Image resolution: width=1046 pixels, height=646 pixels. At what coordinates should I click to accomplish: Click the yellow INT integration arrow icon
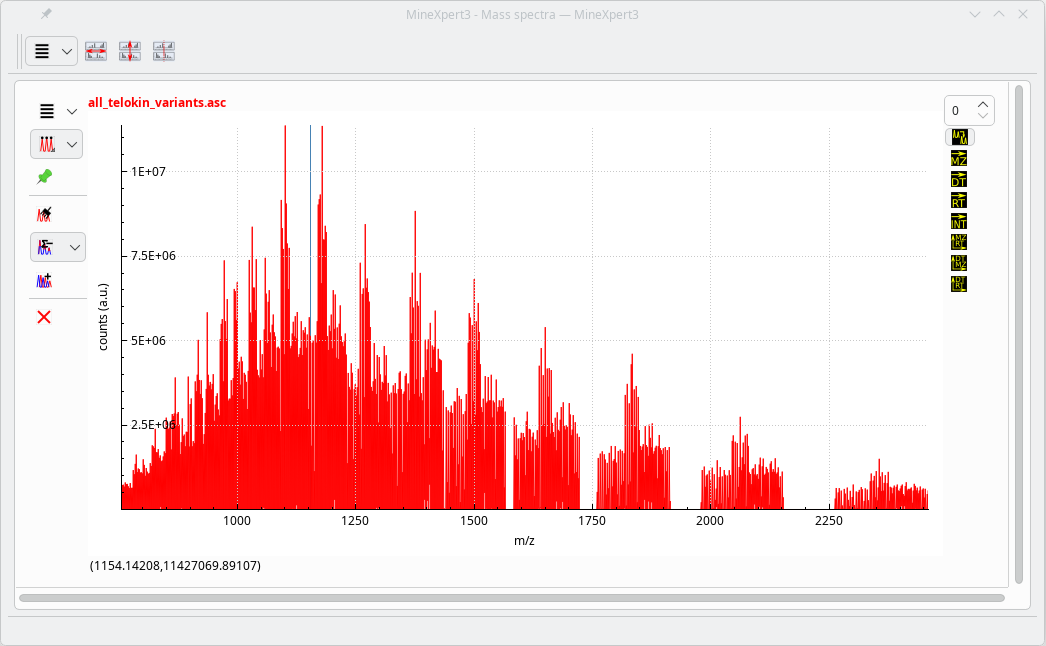959,221
